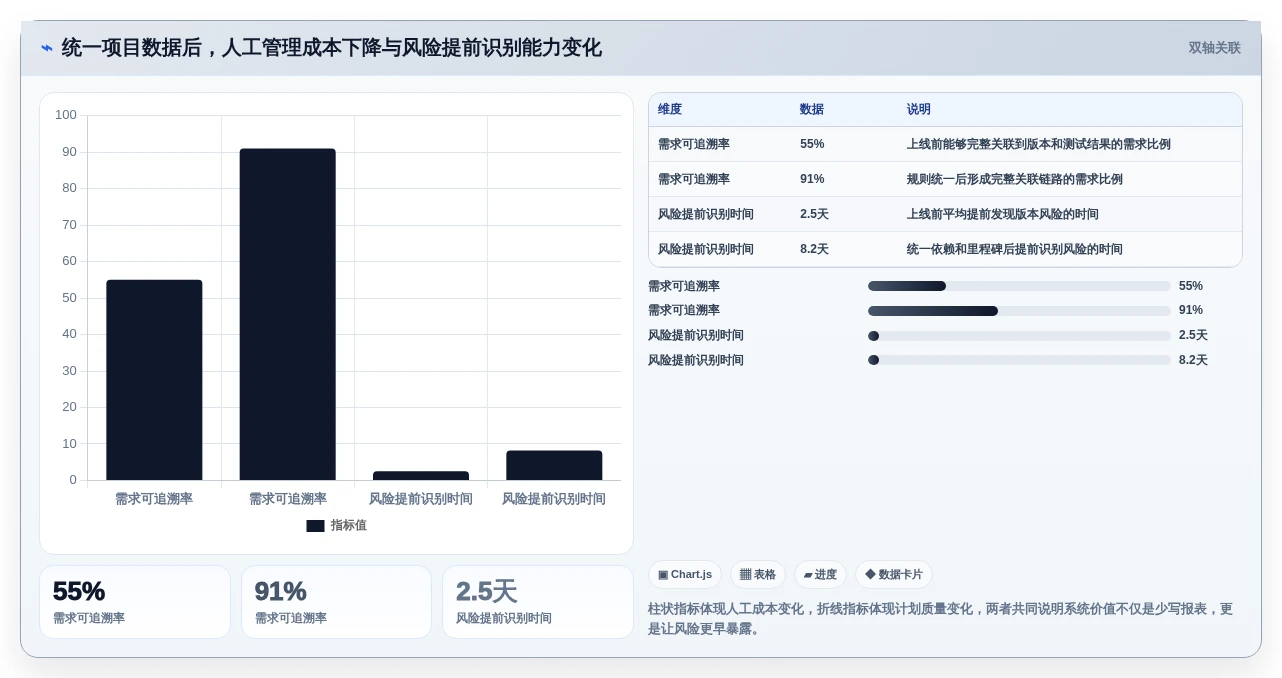
Task: Click the 2.5天 cell in the table
Action: (x=814, y=214)
